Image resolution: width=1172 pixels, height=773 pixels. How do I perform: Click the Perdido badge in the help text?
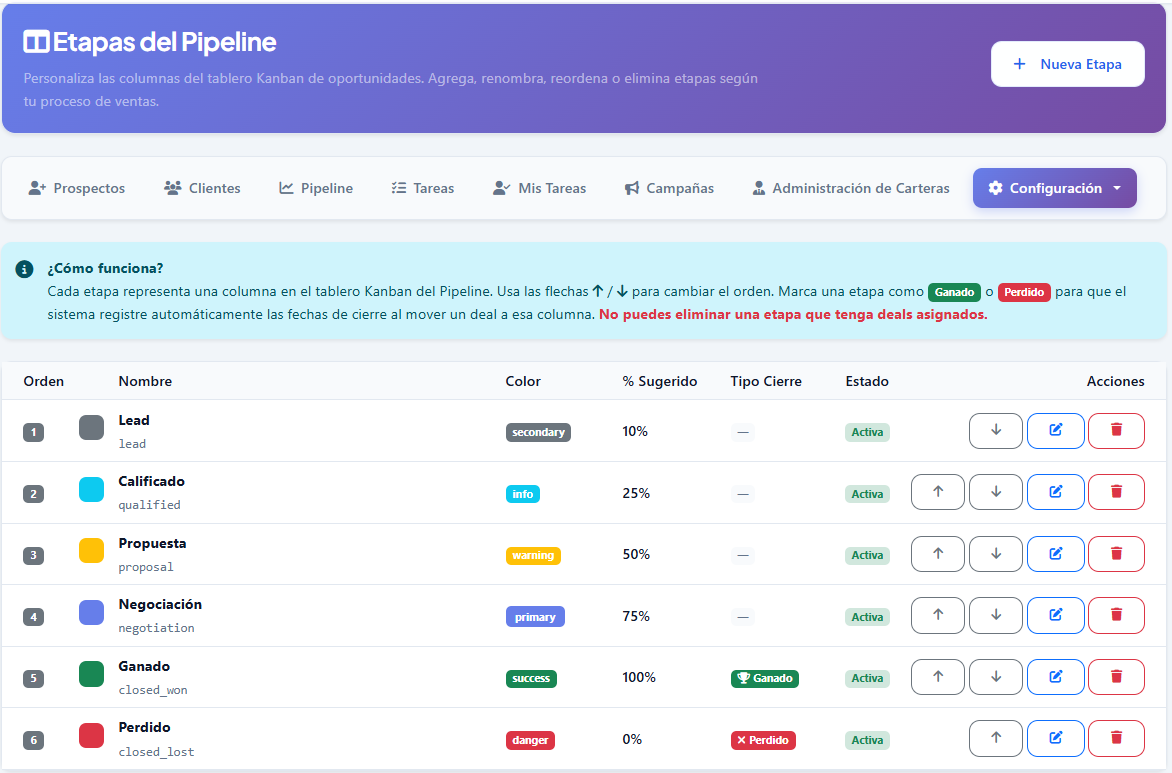tap(1024, 292)
